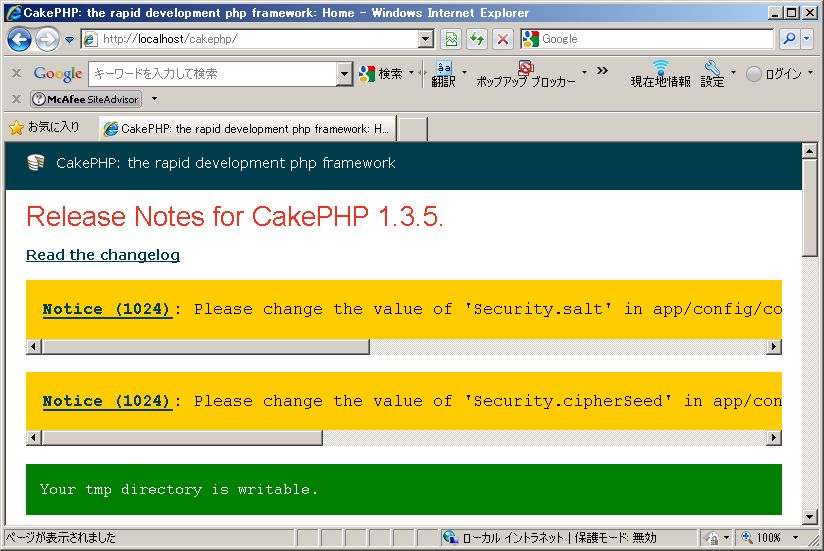824x551 pixels.
Task: Click the compatibility view icon
Action: [451, 39]
